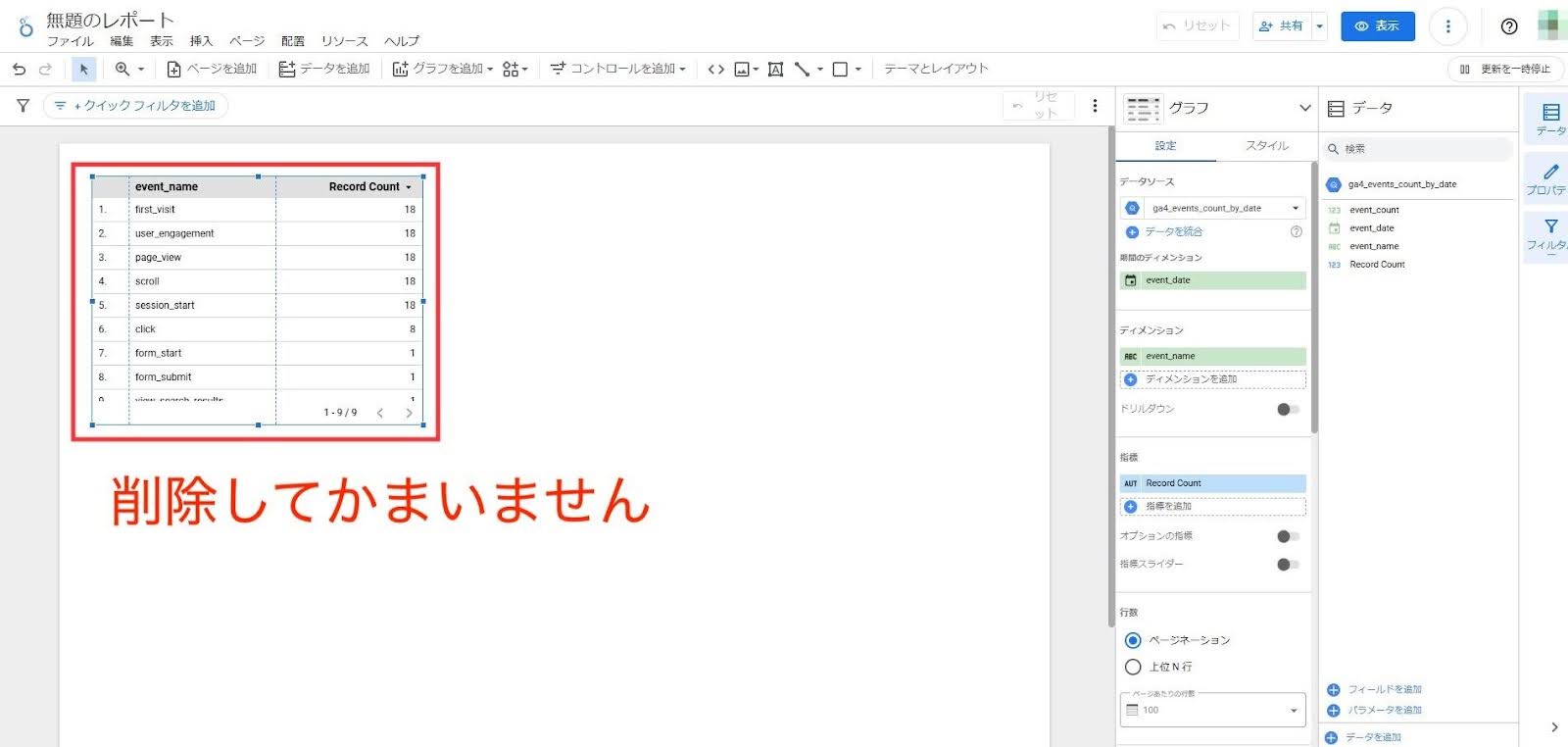Click the zoom magnifier icon
Viewport: 1568px width, 747px height.
coord(122,69)
